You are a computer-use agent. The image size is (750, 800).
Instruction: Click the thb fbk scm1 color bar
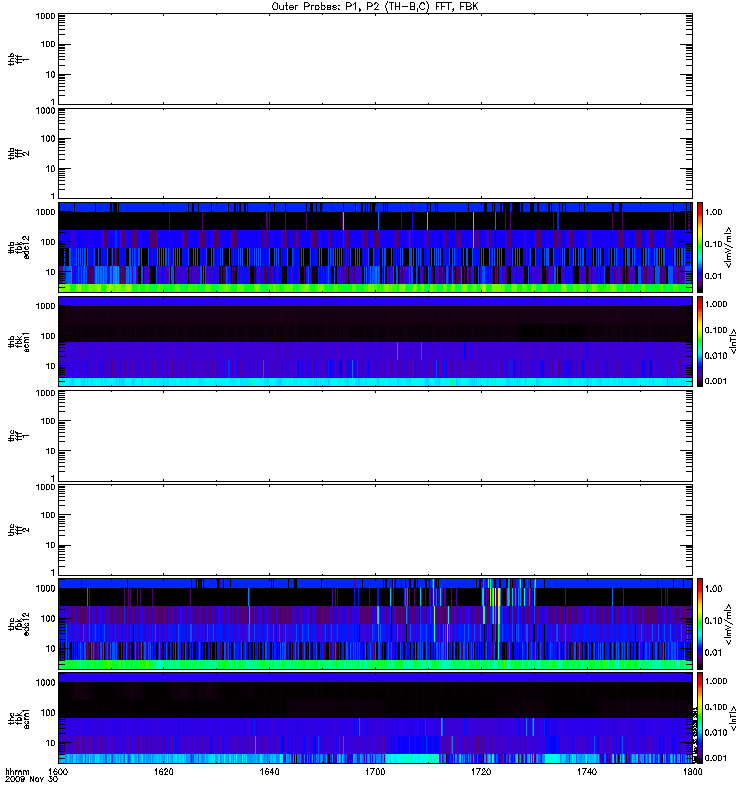tap(700, 341)
